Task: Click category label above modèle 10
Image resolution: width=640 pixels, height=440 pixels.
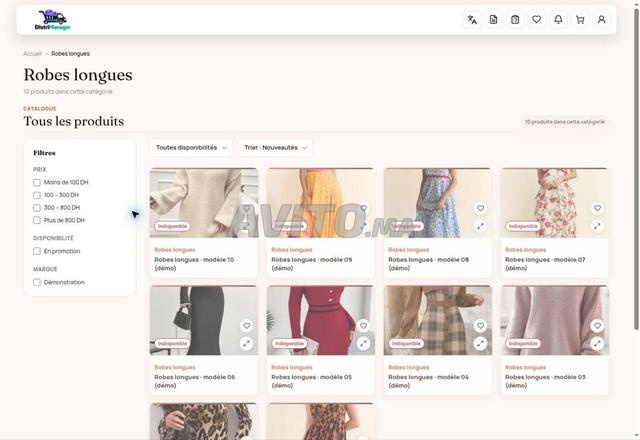Action: point(175,250)
